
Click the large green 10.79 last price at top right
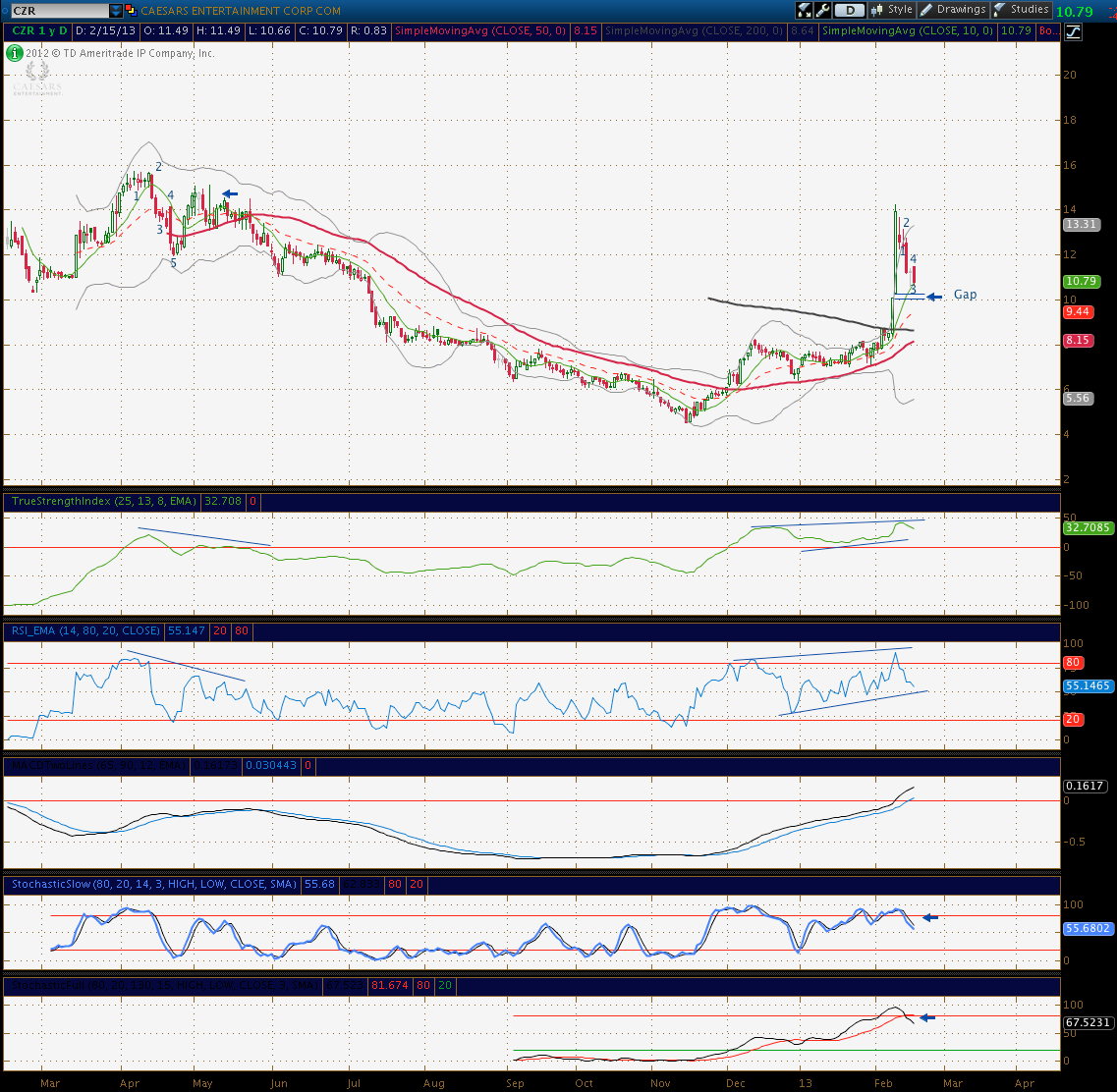click(1074, 12)
